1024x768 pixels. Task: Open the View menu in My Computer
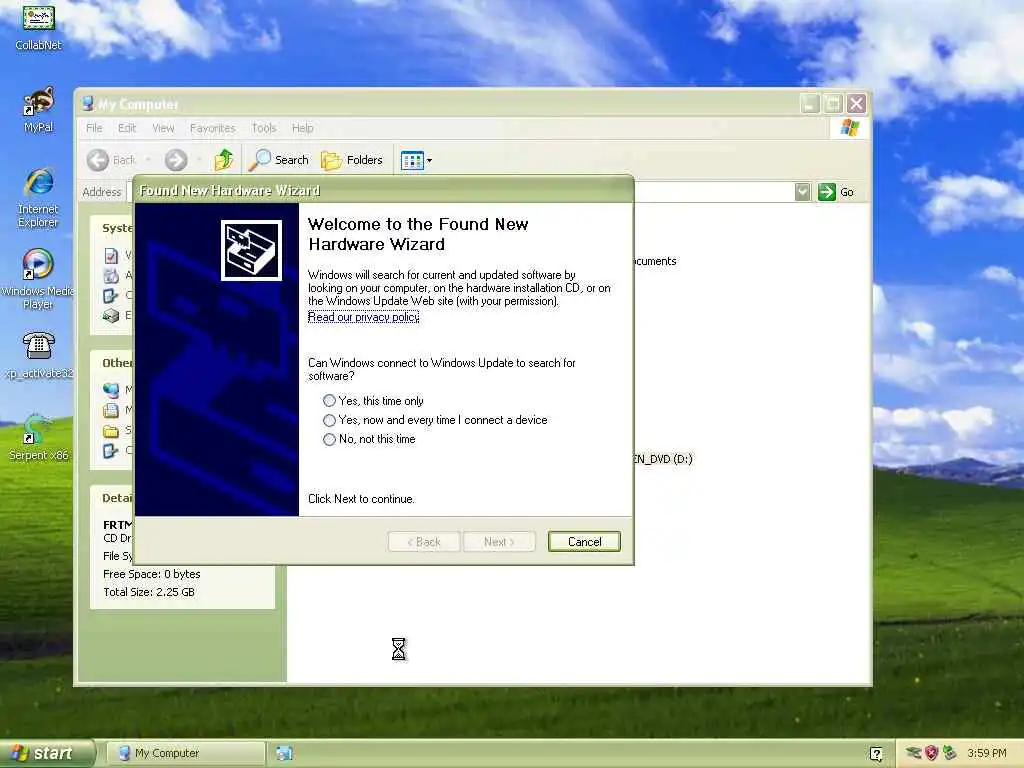pyautogui.click(x=163, y=128)
